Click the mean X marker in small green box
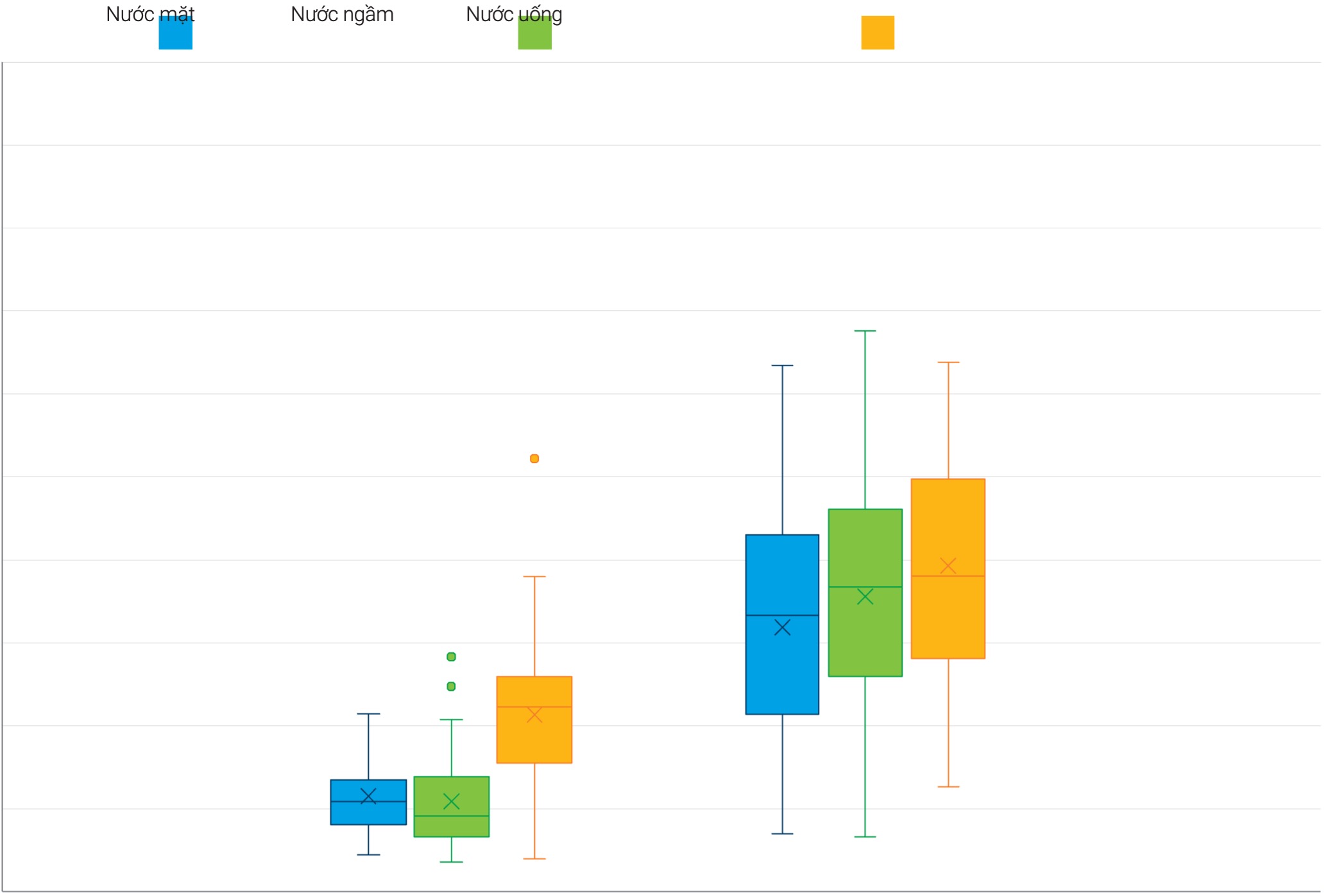 tap(451, 801)
